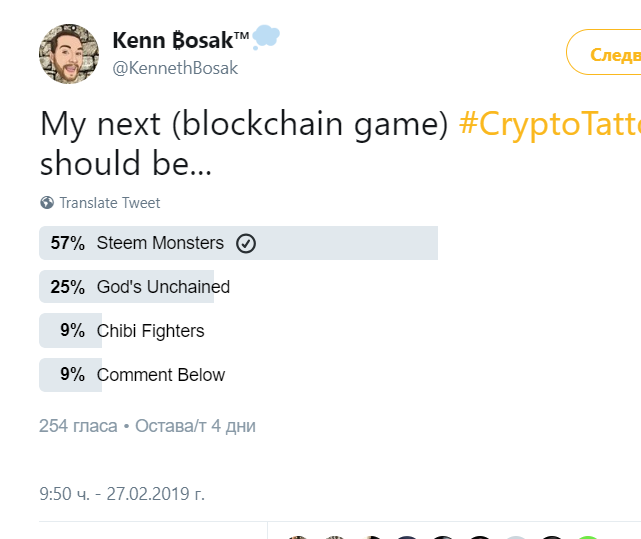Image resolution: width=641 pixels, height=539 pixels.
Task: Click the tweet text 'should be…'
Action: click(x=126, y=165)
